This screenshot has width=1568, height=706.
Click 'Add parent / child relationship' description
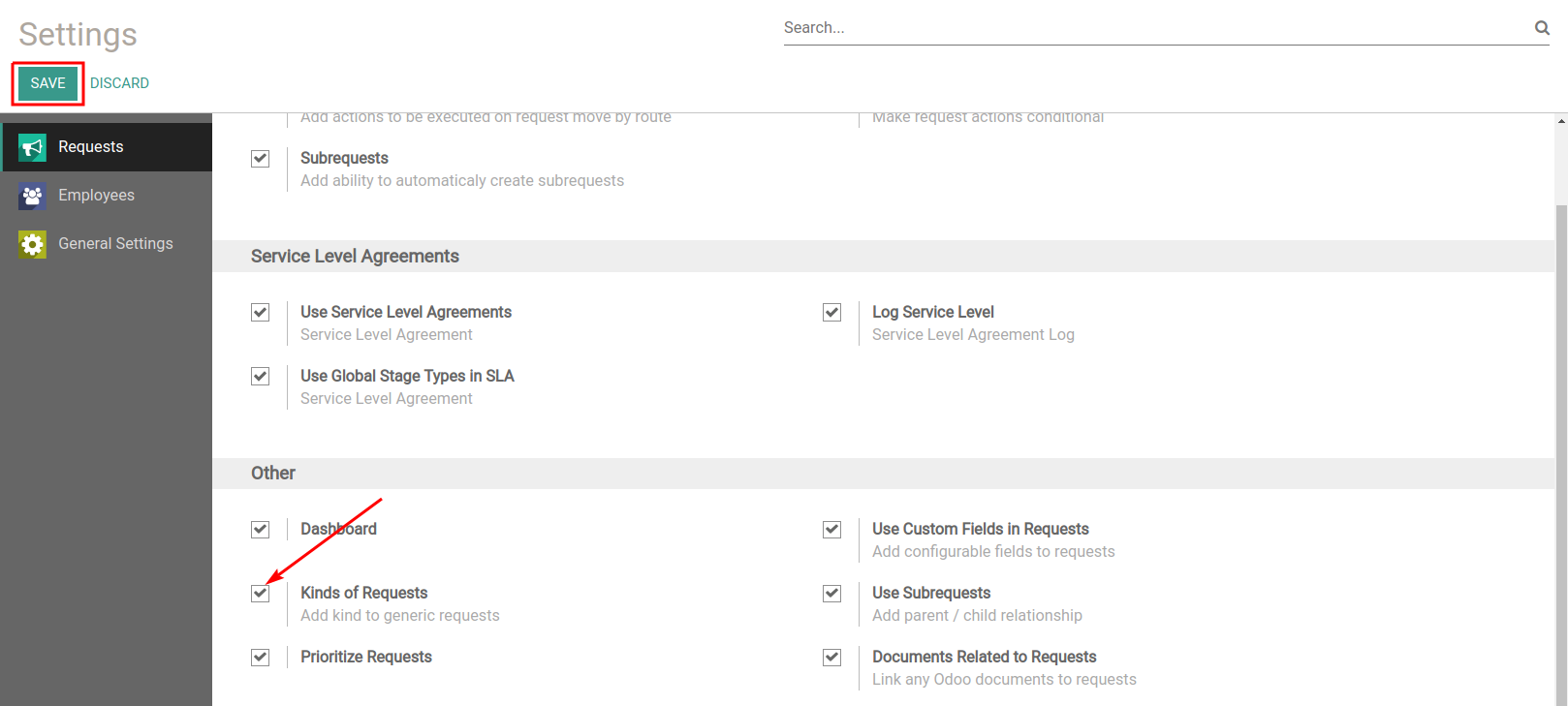pos(977,616)
